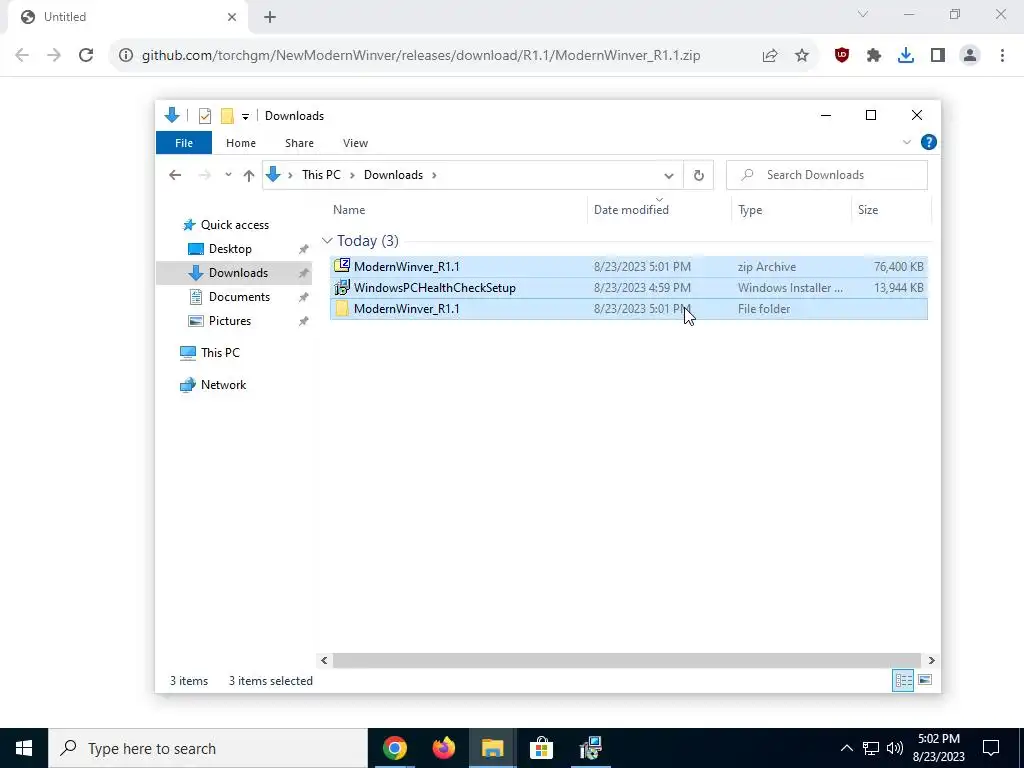The image size is (1024, 768).
Task: Bookmark this page with star icon
Action: [802, 56]
